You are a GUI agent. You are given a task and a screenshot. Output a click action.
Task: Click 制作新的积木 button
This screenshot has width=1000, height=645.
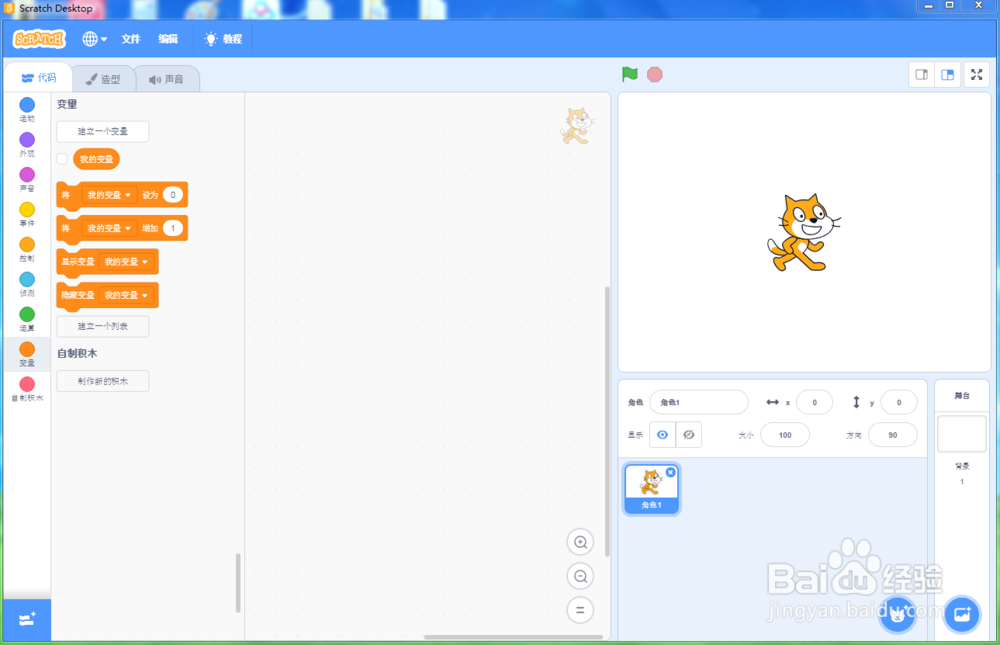pos(103,381)
